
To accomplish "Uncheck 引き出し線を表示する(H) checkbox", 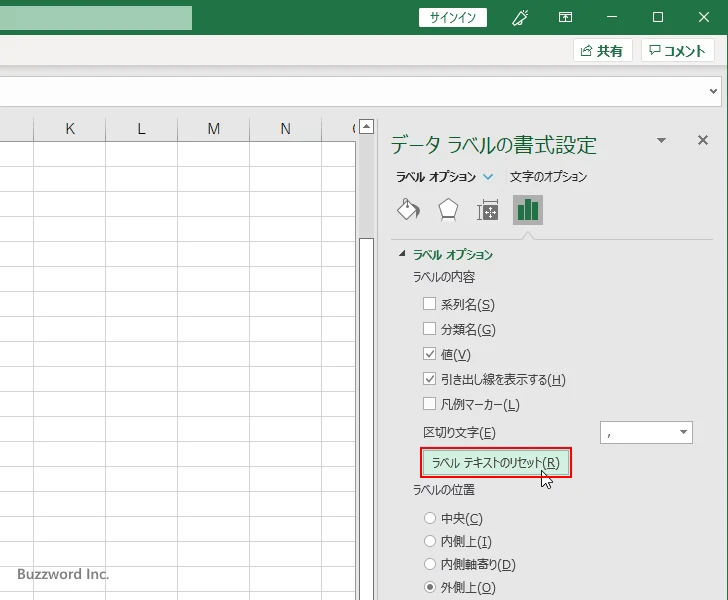I will (x=429, y=379).
